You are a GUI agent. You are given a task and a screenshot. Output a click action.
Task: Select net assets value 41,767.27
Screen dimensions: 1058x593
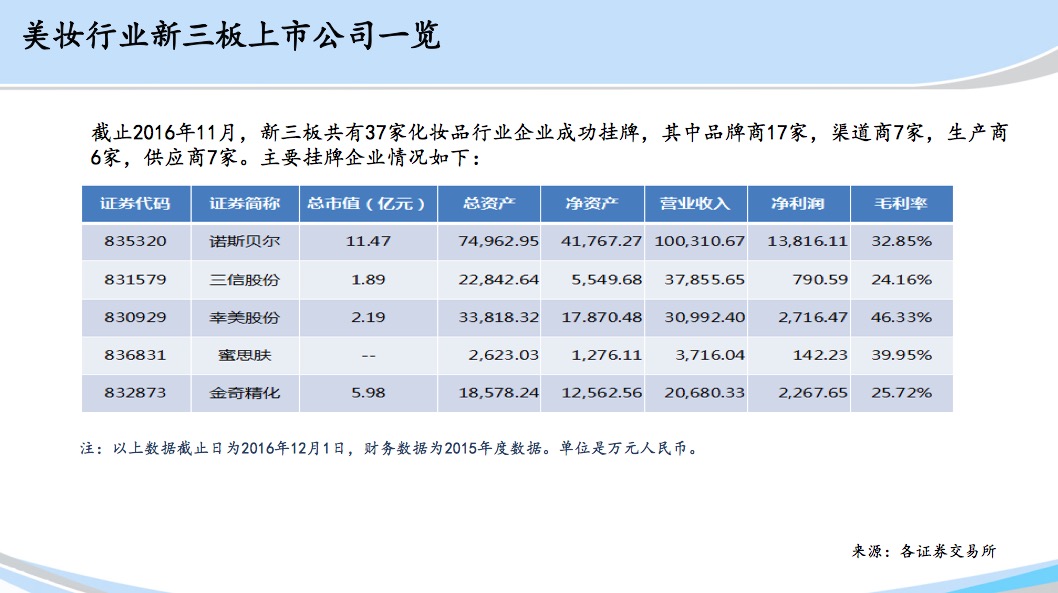click(x=601, y=241)
